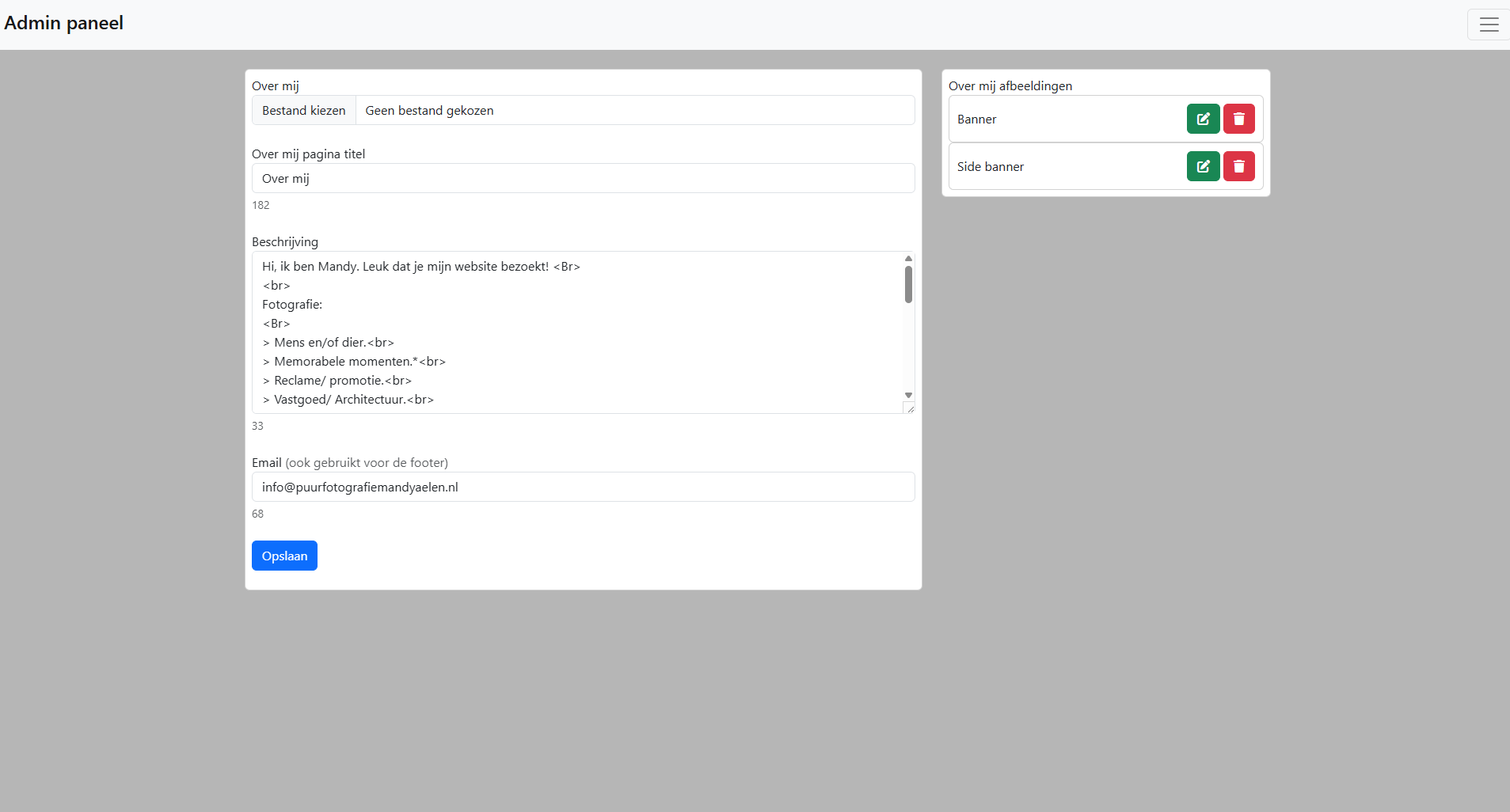The height and width of the screenshot is (812, 1510).
Task: Click the description textarea scrollbar thumb
Action: pos(908,284)
